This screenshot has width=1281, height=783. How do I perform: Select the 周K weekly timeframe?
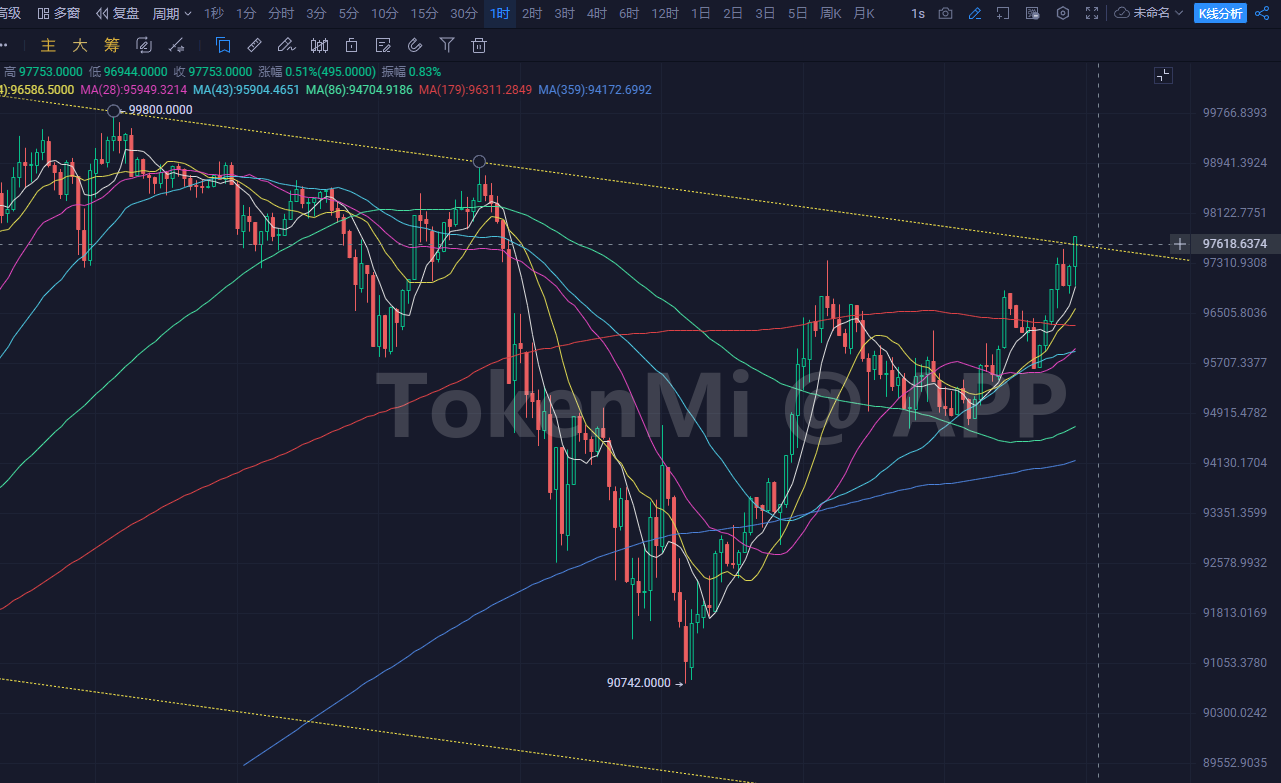coord(831,14)
